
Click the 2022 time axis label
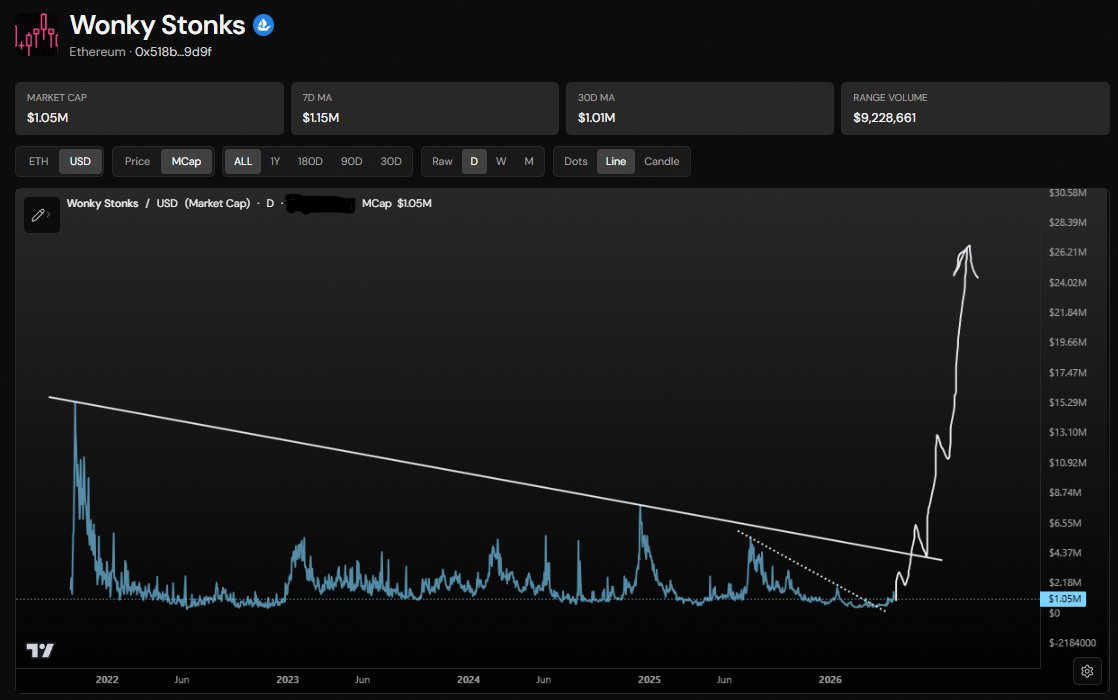[x=107, y=679]
